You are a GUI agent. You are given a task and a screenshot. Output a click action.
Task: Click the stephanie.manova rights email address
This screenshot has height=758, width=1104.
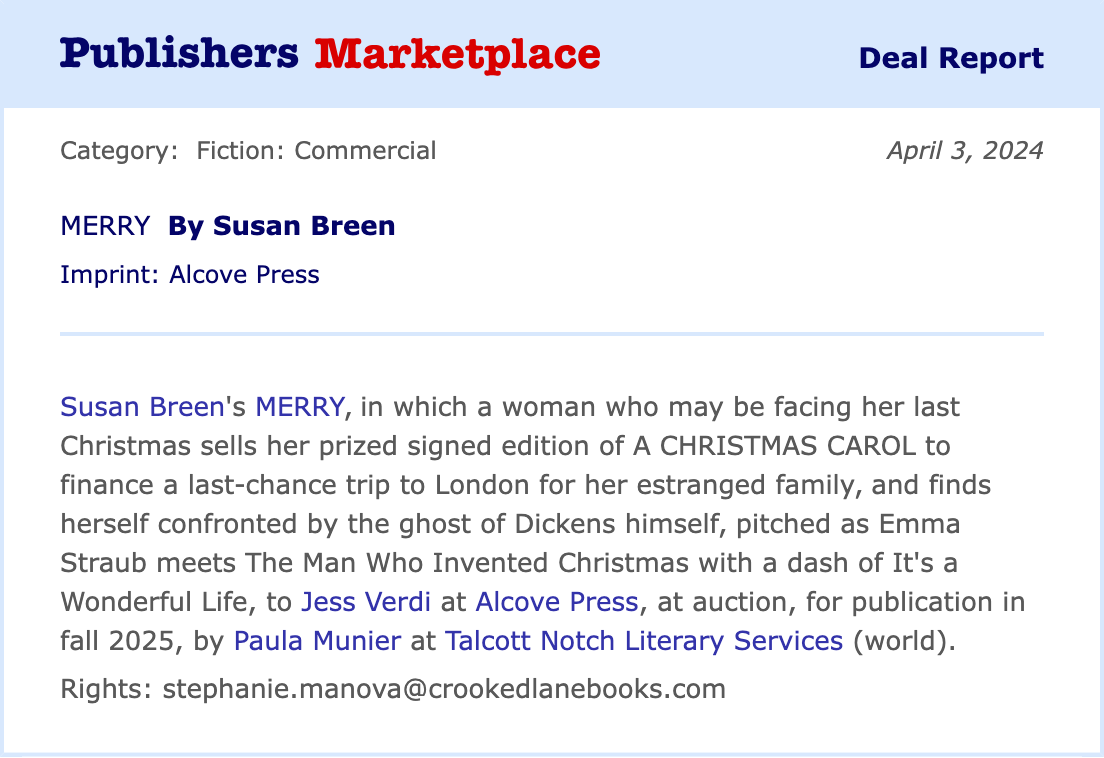[x=443, y=689]
